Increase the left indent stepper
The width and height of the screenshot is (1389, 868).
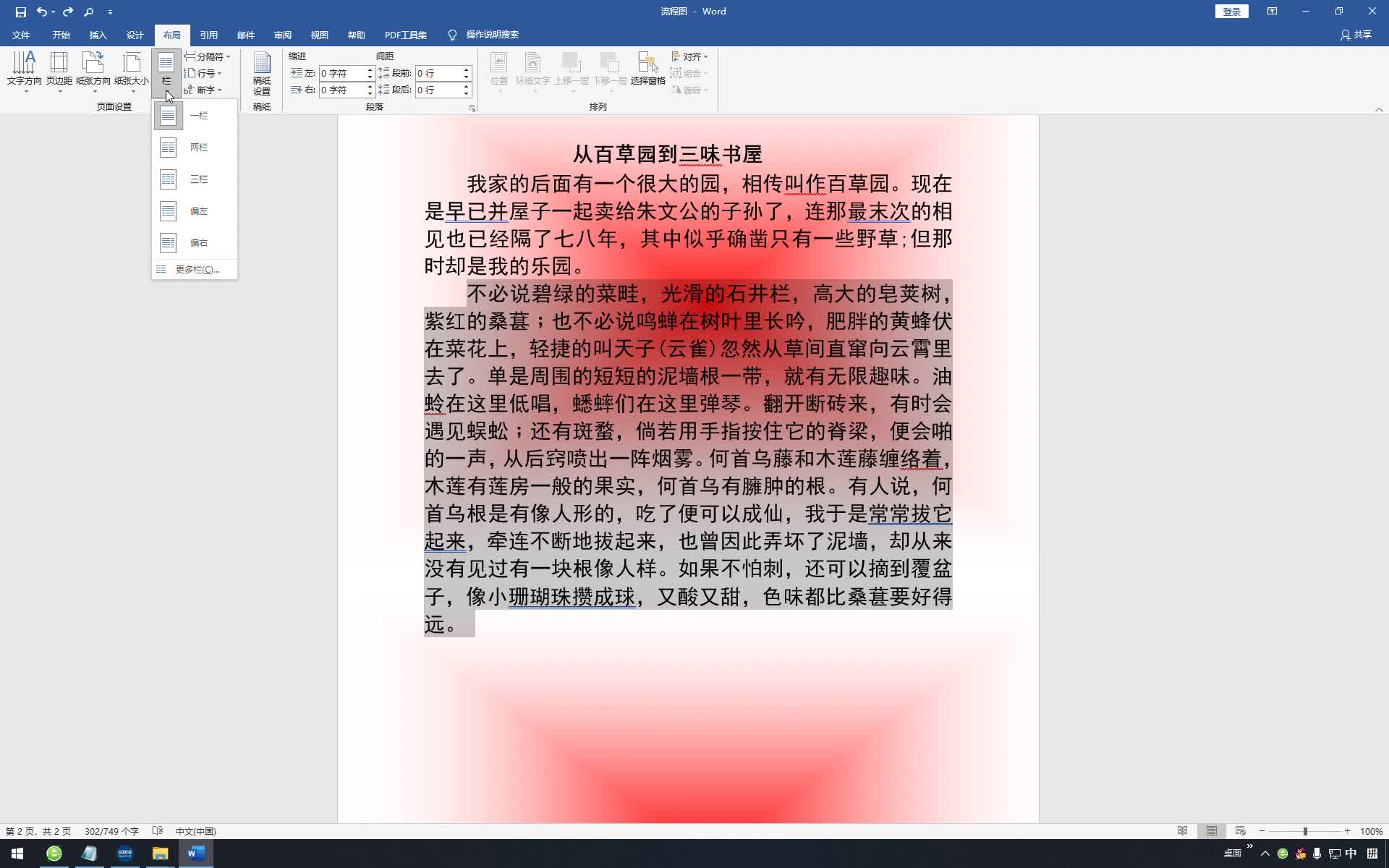pos(370,69)
